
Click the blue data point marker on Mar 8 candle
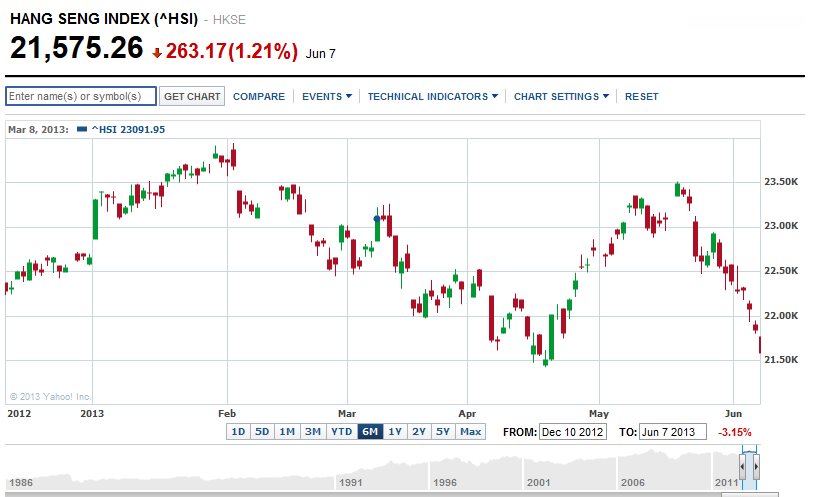pyautogui.click(x=377, y=219)
